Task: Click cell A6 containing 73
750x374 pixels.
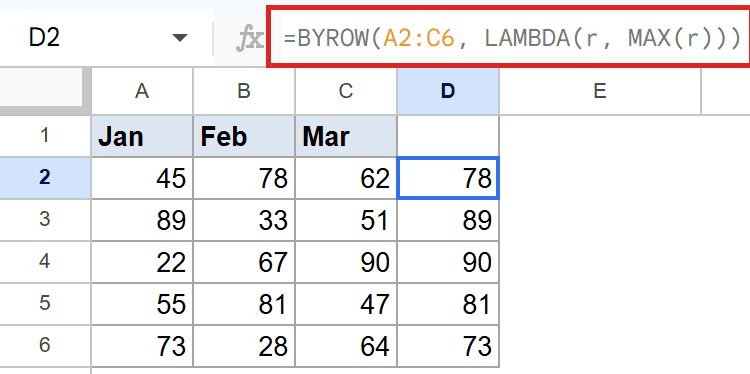Action: (142, 346)
